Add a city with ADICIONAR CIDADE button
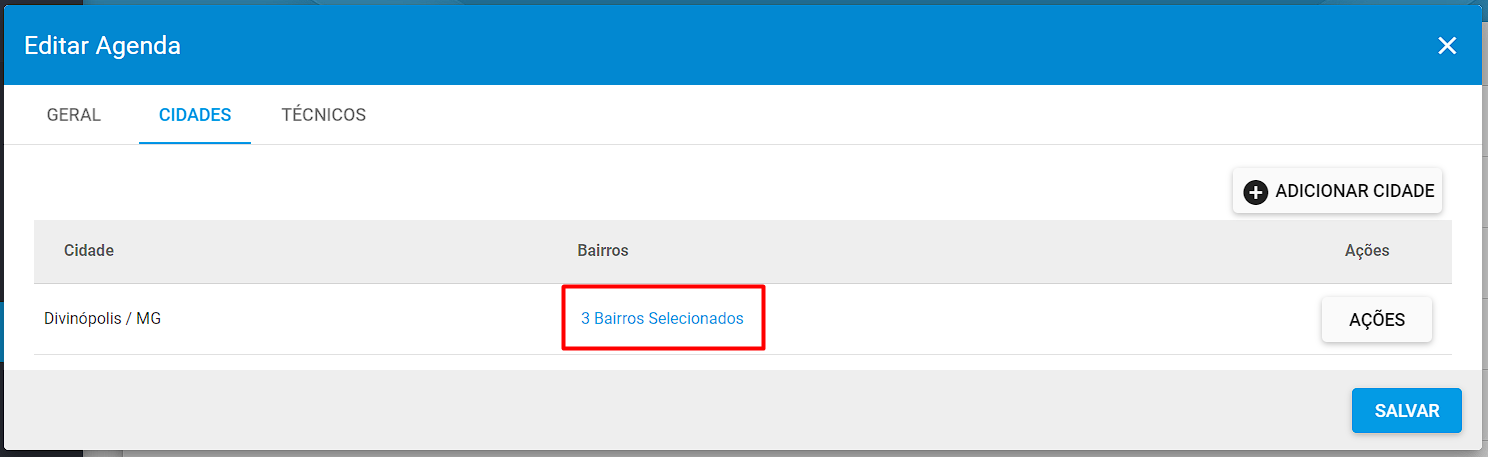The image size is (1488, 457). 1337,191
